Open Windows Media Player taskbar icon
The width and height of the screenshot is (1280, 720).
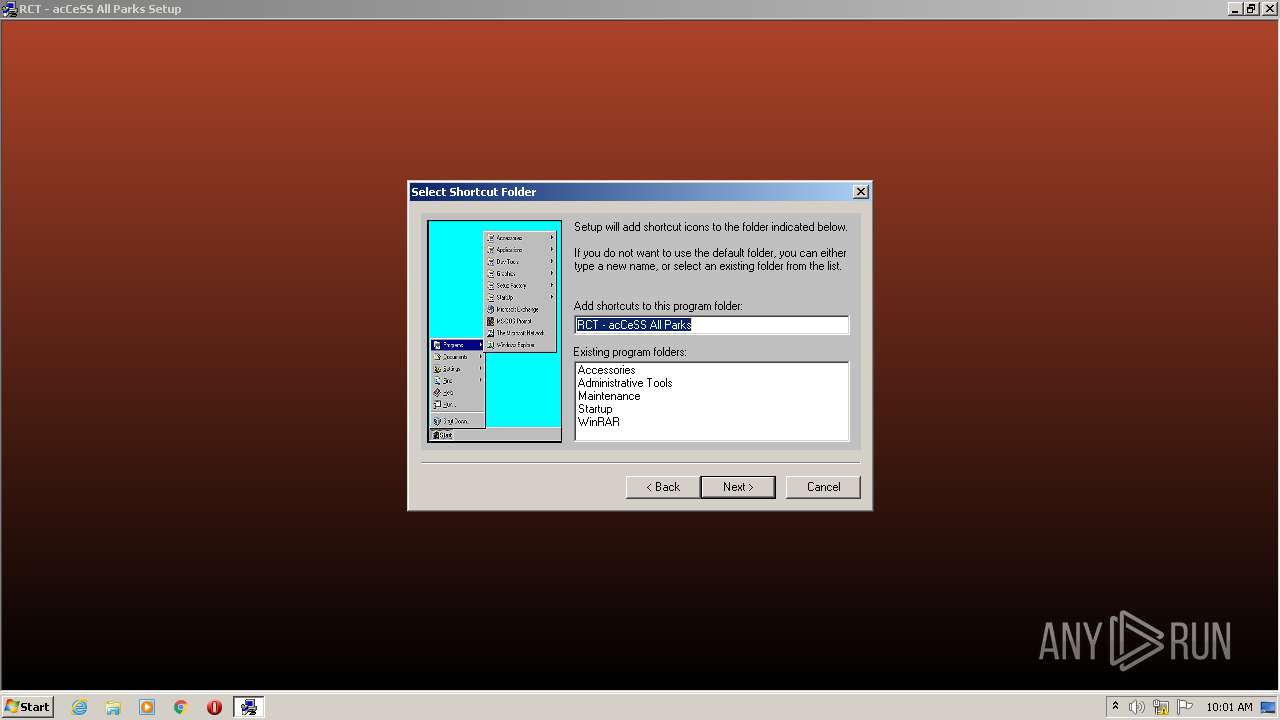[x=147, y=707]
